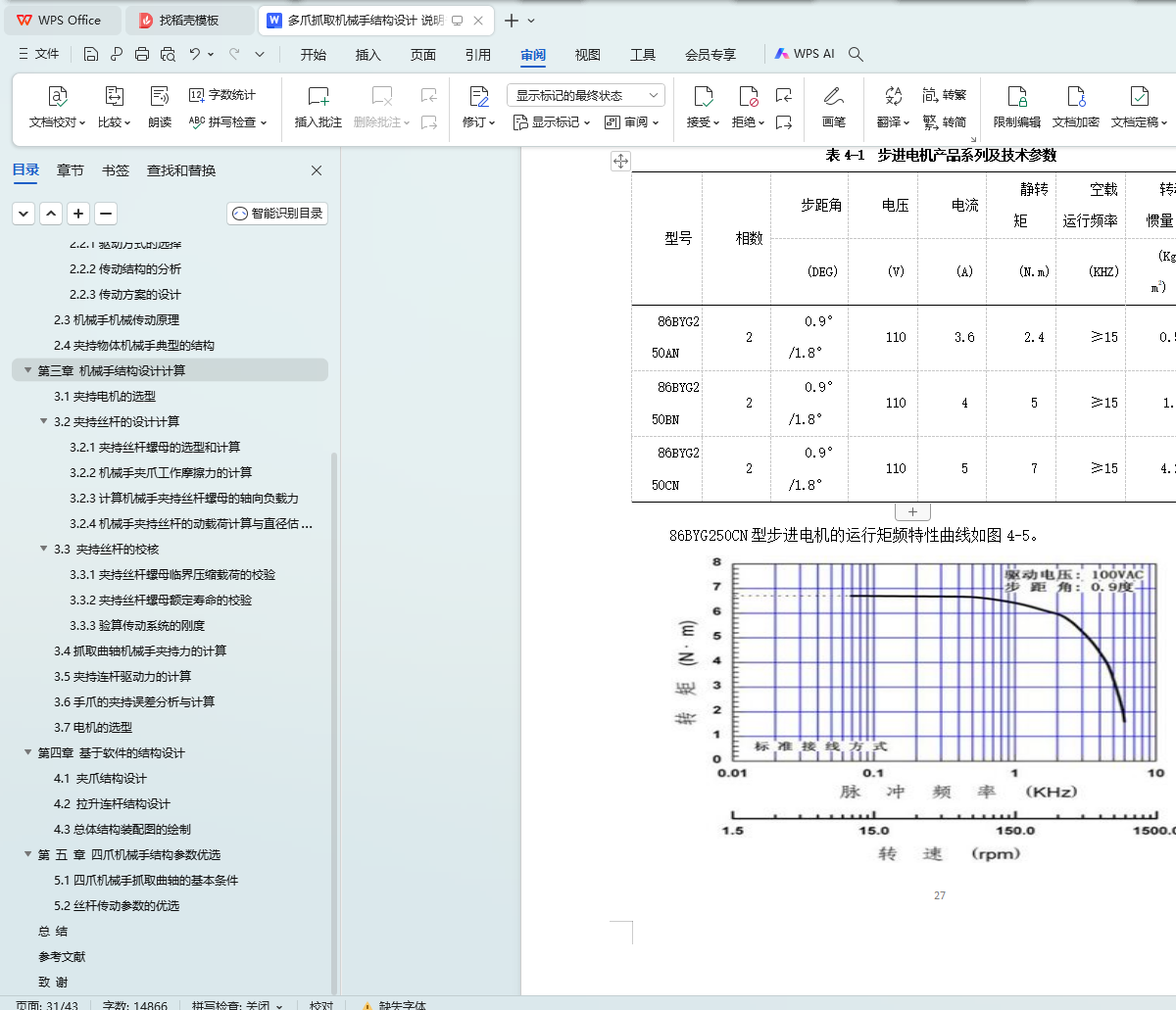Click 插入批注 insert comment icon
This screenshot has width=1176, height=1010.
tap(318, 96)
